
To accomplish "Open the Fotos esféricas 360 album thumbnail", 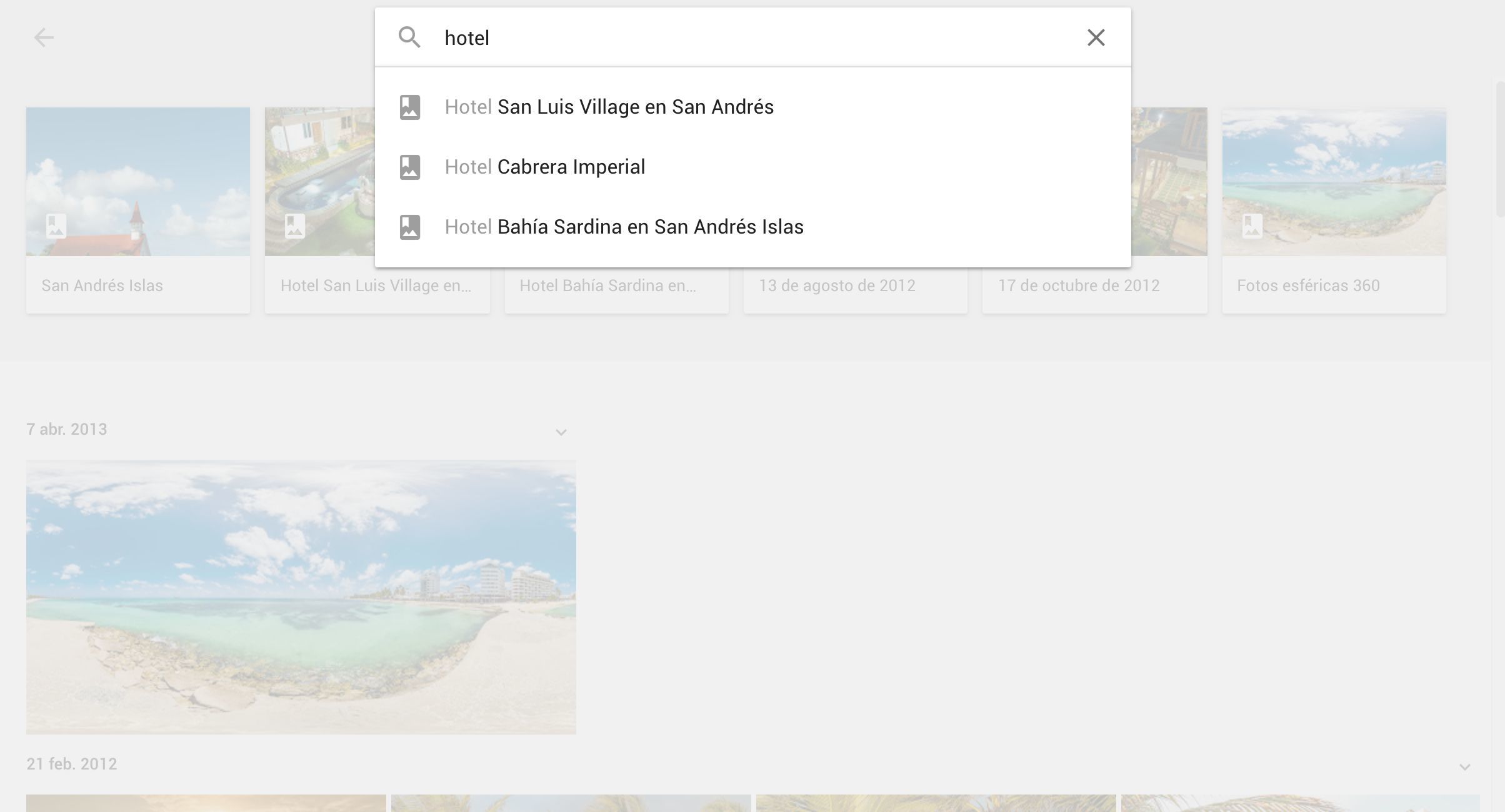I will click(x=1334, y=181).
